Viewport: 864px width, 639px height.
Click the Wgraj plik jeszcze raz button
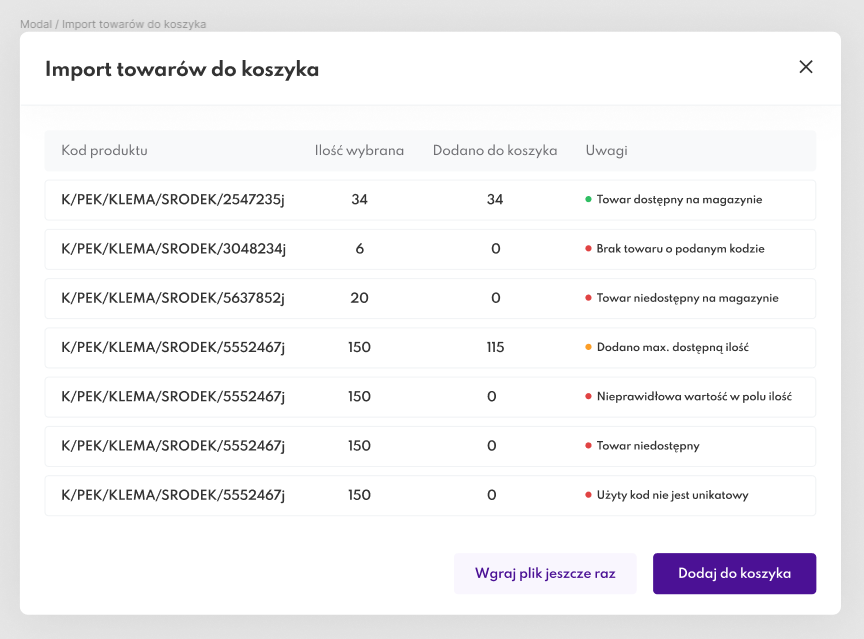[545, 574]
